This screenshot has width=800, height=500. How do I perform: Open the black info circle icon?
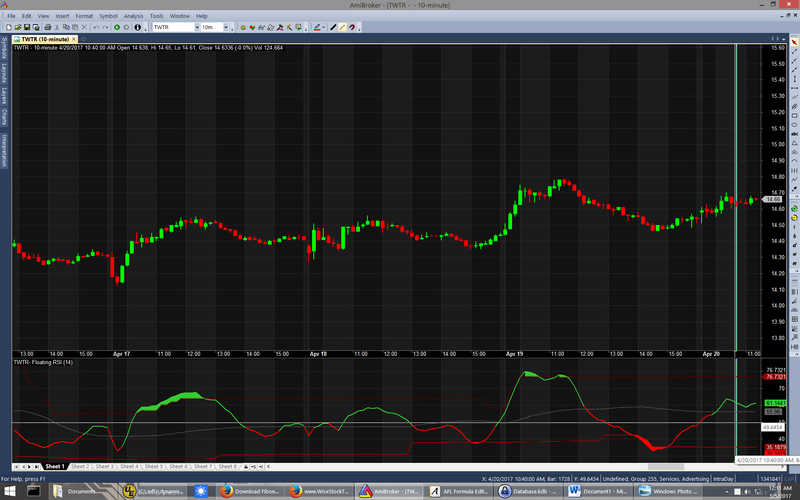[137, 27]
